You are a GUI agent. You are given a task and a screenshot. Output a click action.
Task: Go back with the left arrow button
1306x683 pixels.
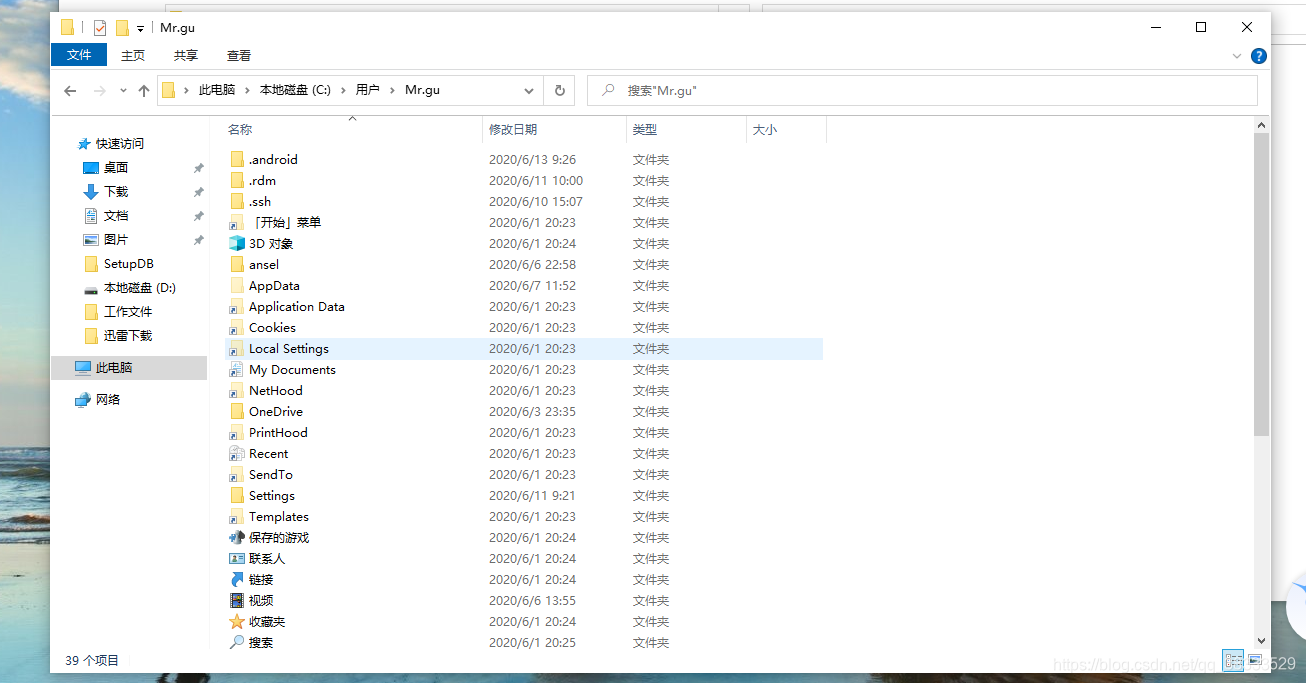(x=70, y=91)
